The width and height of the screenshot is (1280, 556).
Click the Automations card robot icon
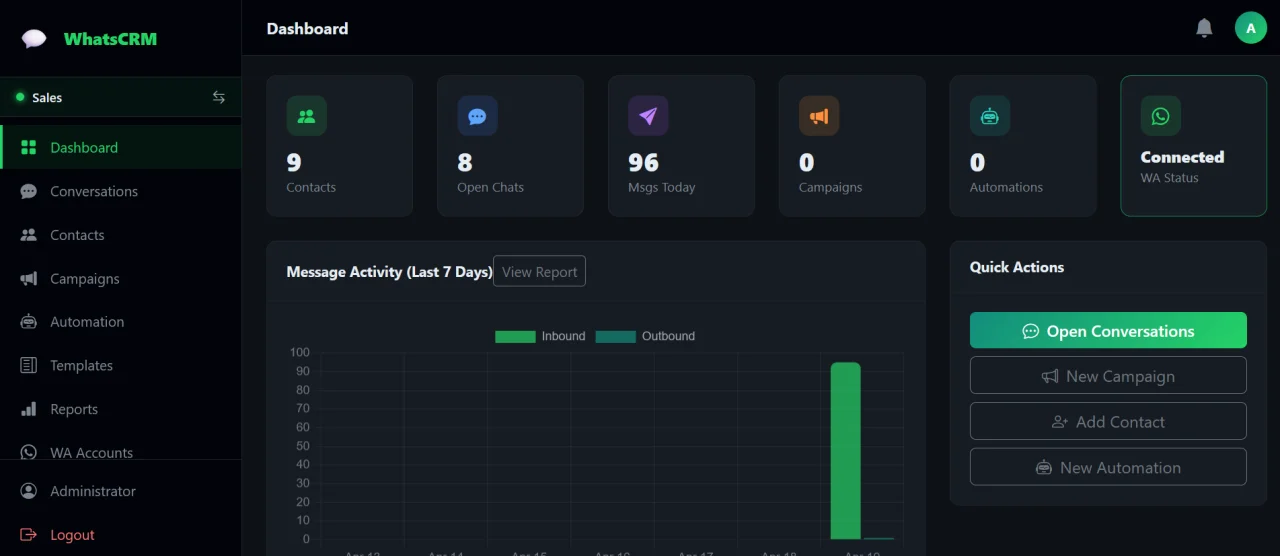[990, 116]
